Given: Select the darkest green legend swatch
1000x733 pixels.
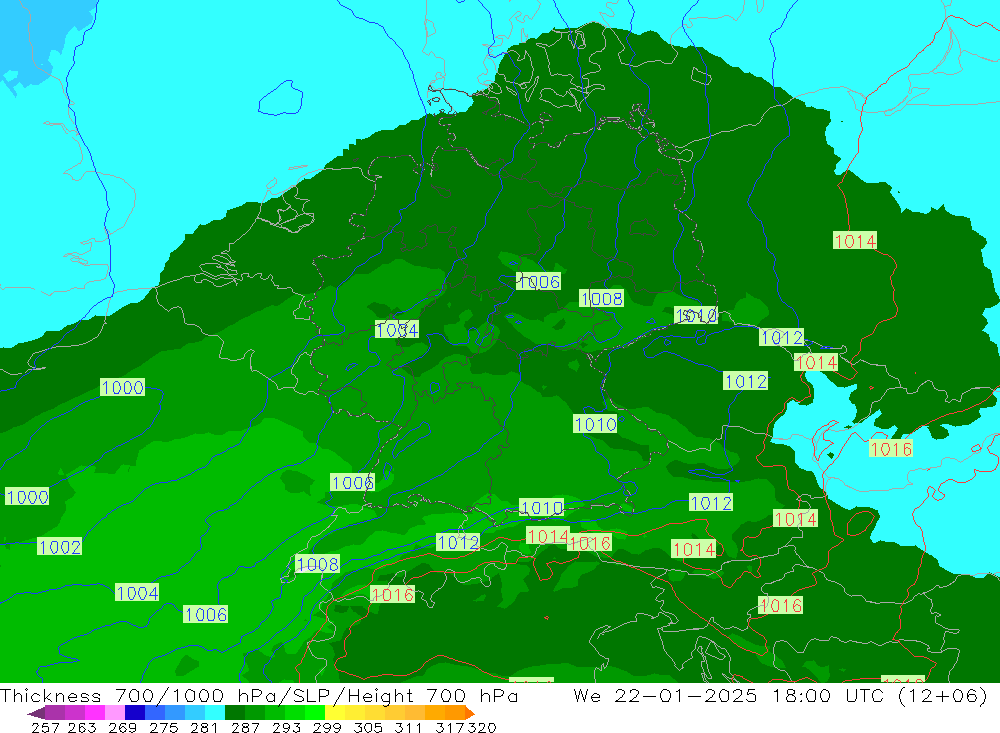Looking at the screenshot, I should click(x=235, y=713).
